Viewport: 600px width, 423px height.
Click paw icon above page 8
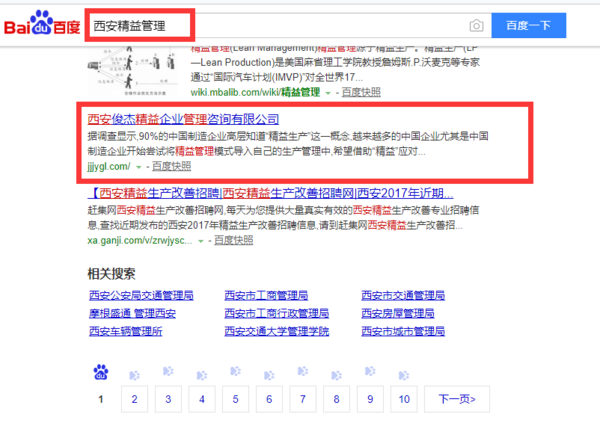[336, 375]
